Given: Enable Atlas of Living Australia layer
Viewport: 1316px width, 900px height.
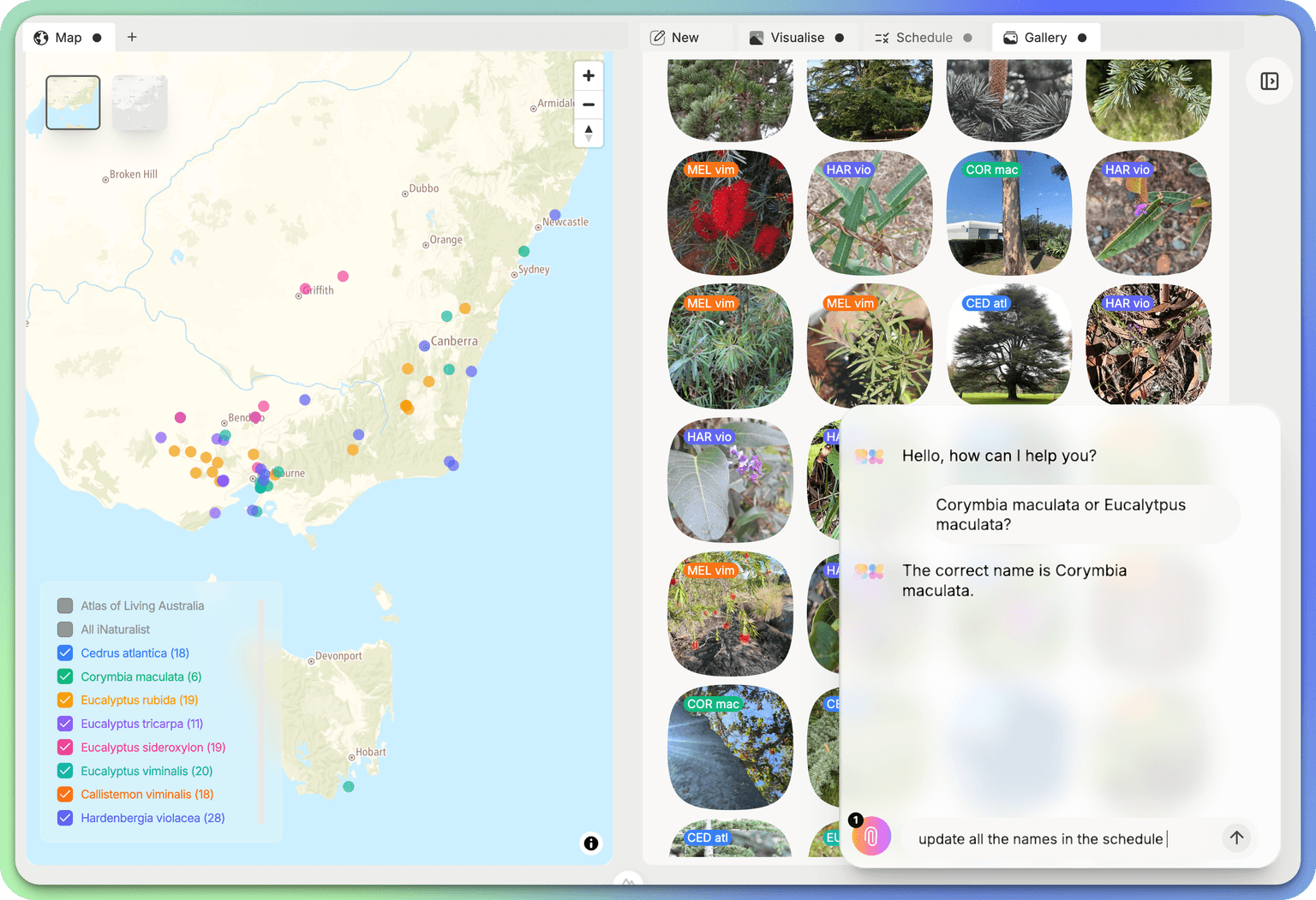Looking at the screenshot, I should click(x=65, y=606).
